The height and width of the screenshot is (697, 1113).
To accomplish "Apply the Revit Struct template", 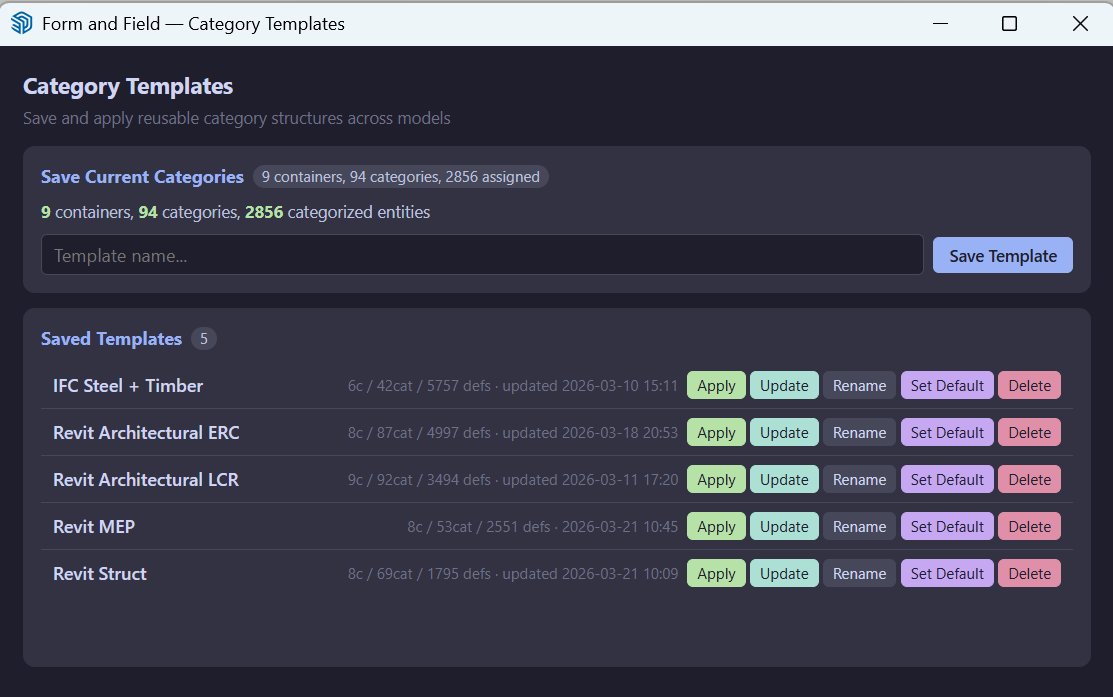I will coord(714,573).
